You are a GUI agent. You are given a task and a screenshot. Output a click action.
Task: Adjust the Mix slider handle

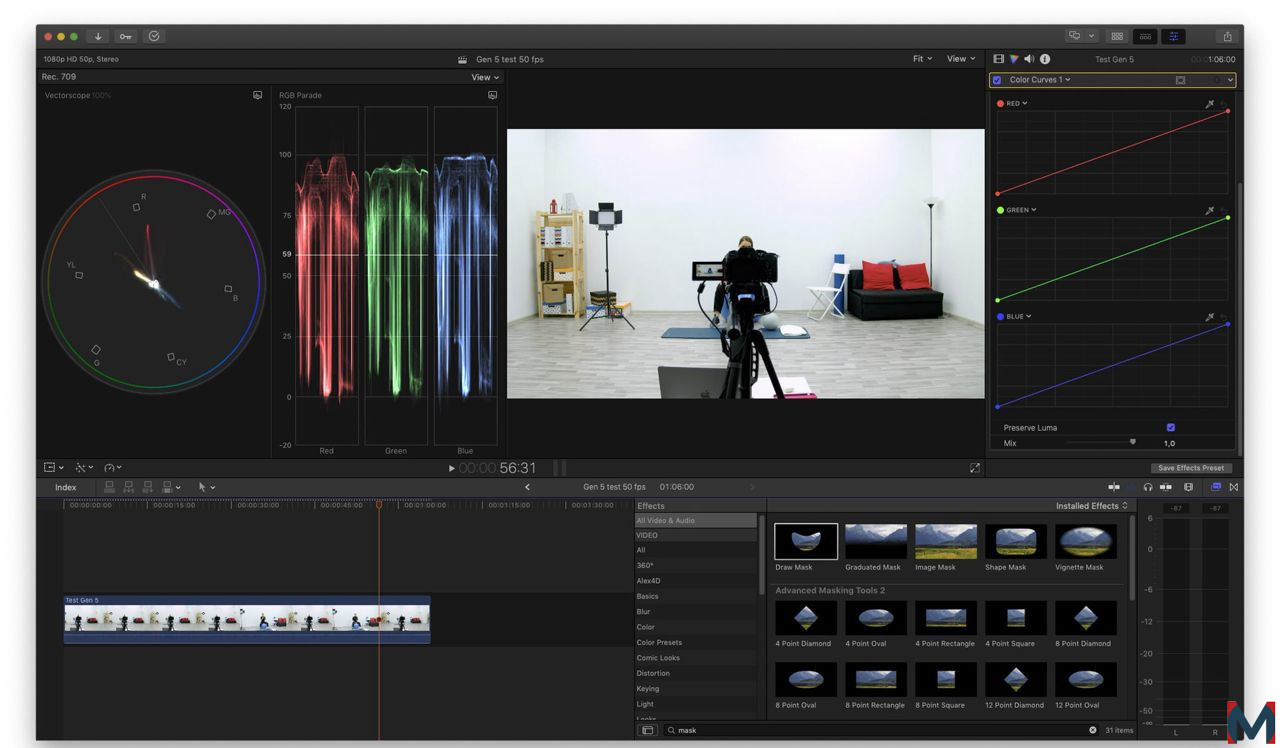click(x=1133, y=442)
